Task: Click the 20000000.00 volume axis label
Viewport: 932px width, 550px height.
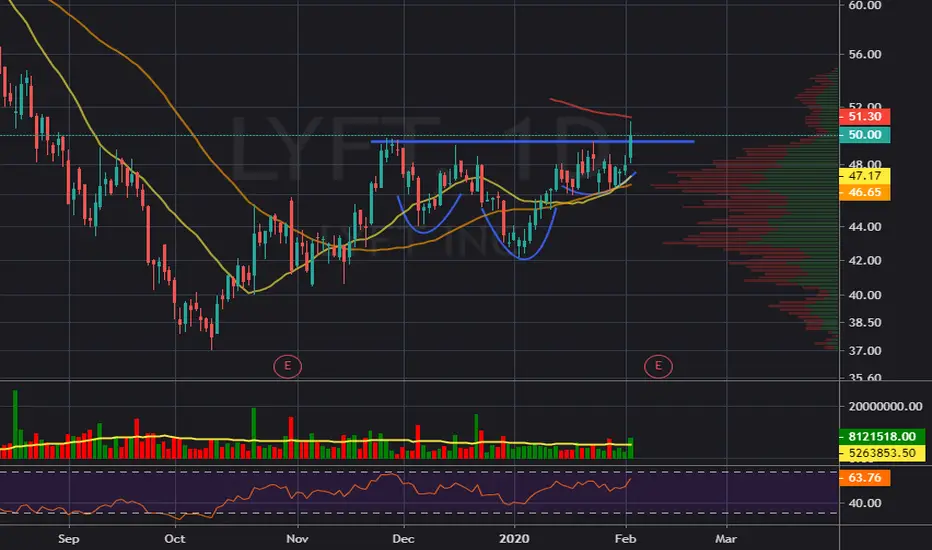Action: 886,407
